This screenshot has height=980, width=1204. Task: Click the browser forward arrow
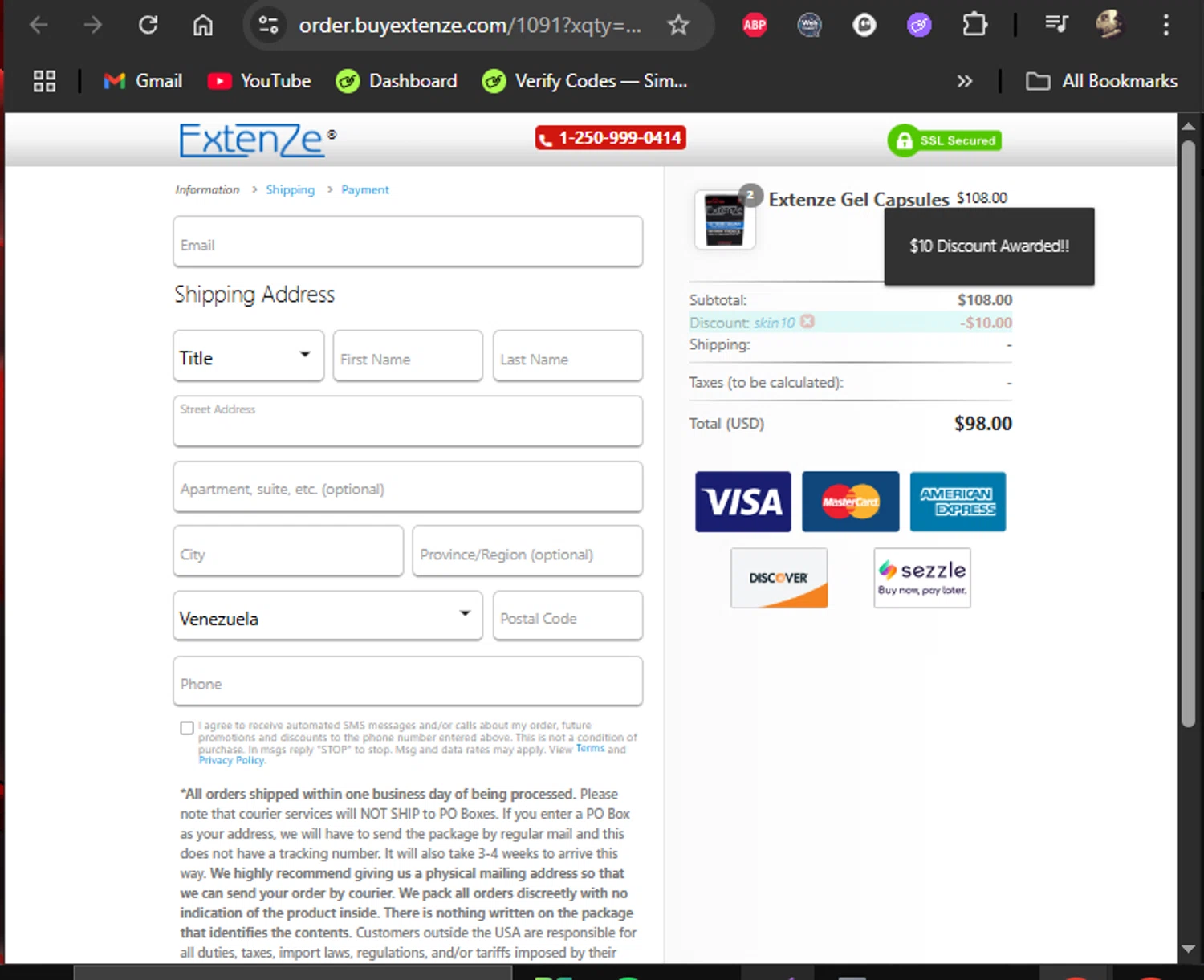[93, 26]
